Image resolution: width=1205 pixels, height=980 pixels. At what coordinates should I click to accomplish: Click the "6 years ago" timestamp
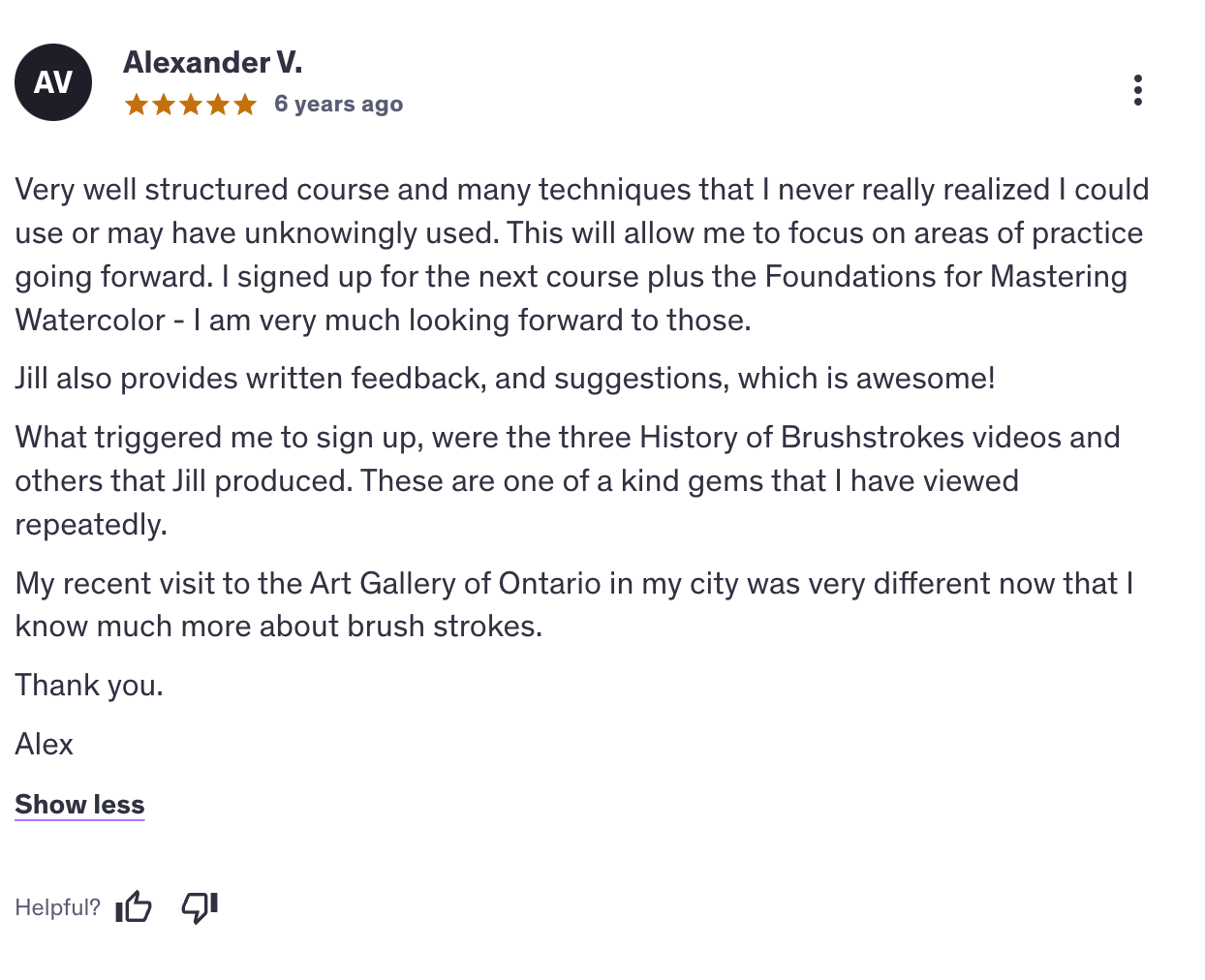point(338,105)
